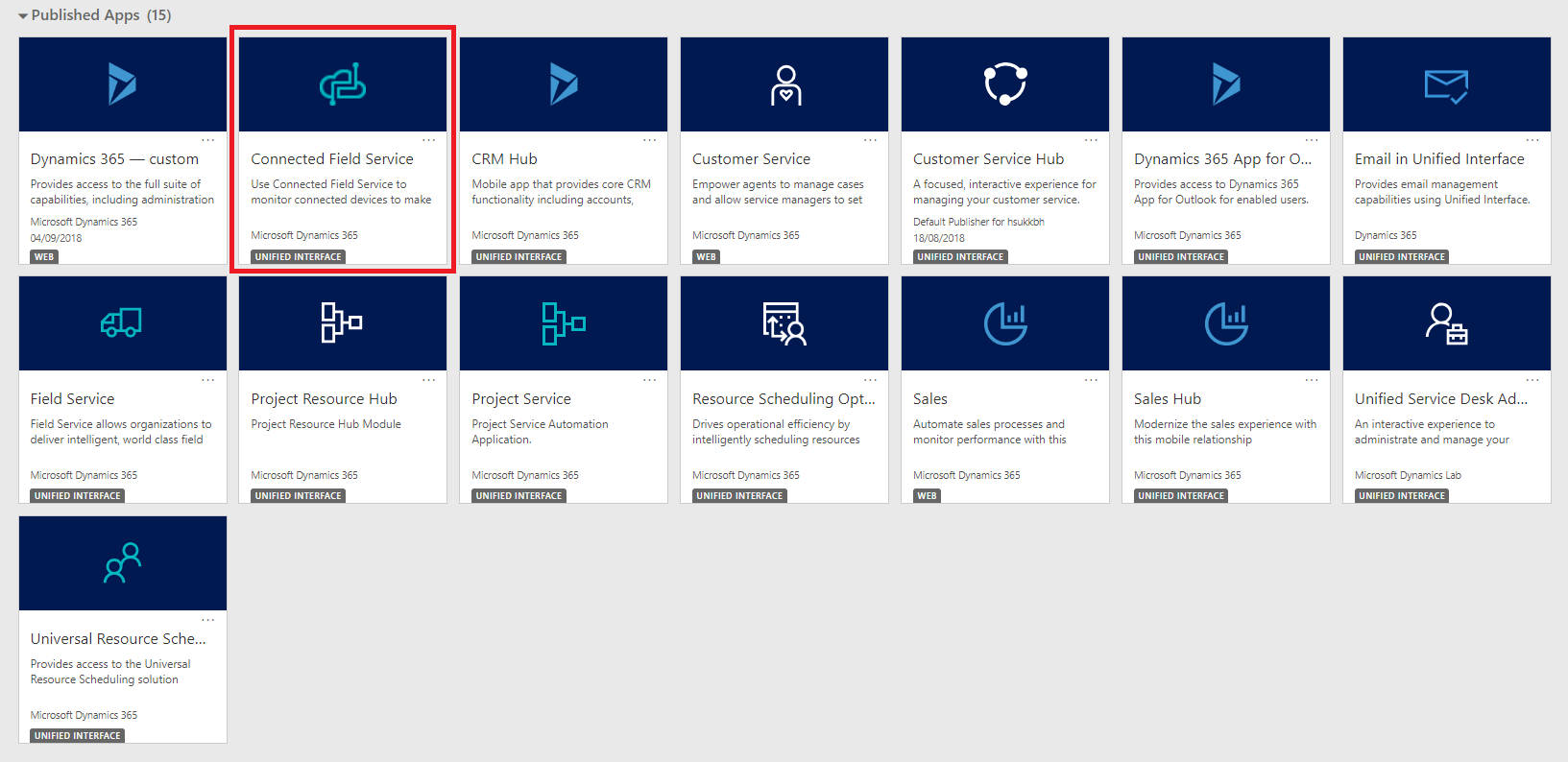Viewport: 1568px width, 762px height.
Task: Expand ellipsis menu on Customer Service Hub
Action: 1091,140
